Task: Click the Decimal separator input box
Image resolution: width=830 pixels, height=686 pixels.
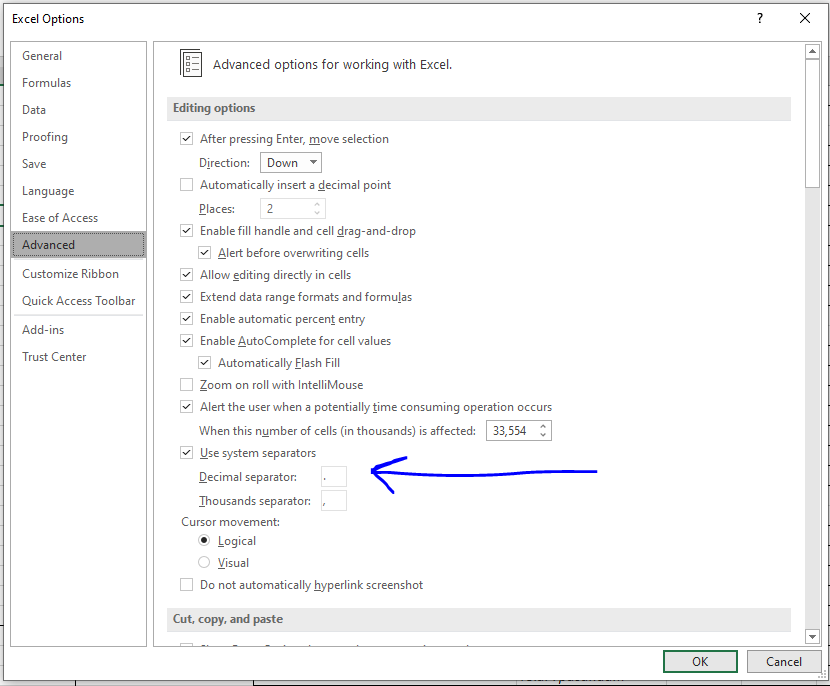Action: pos(334,476)
